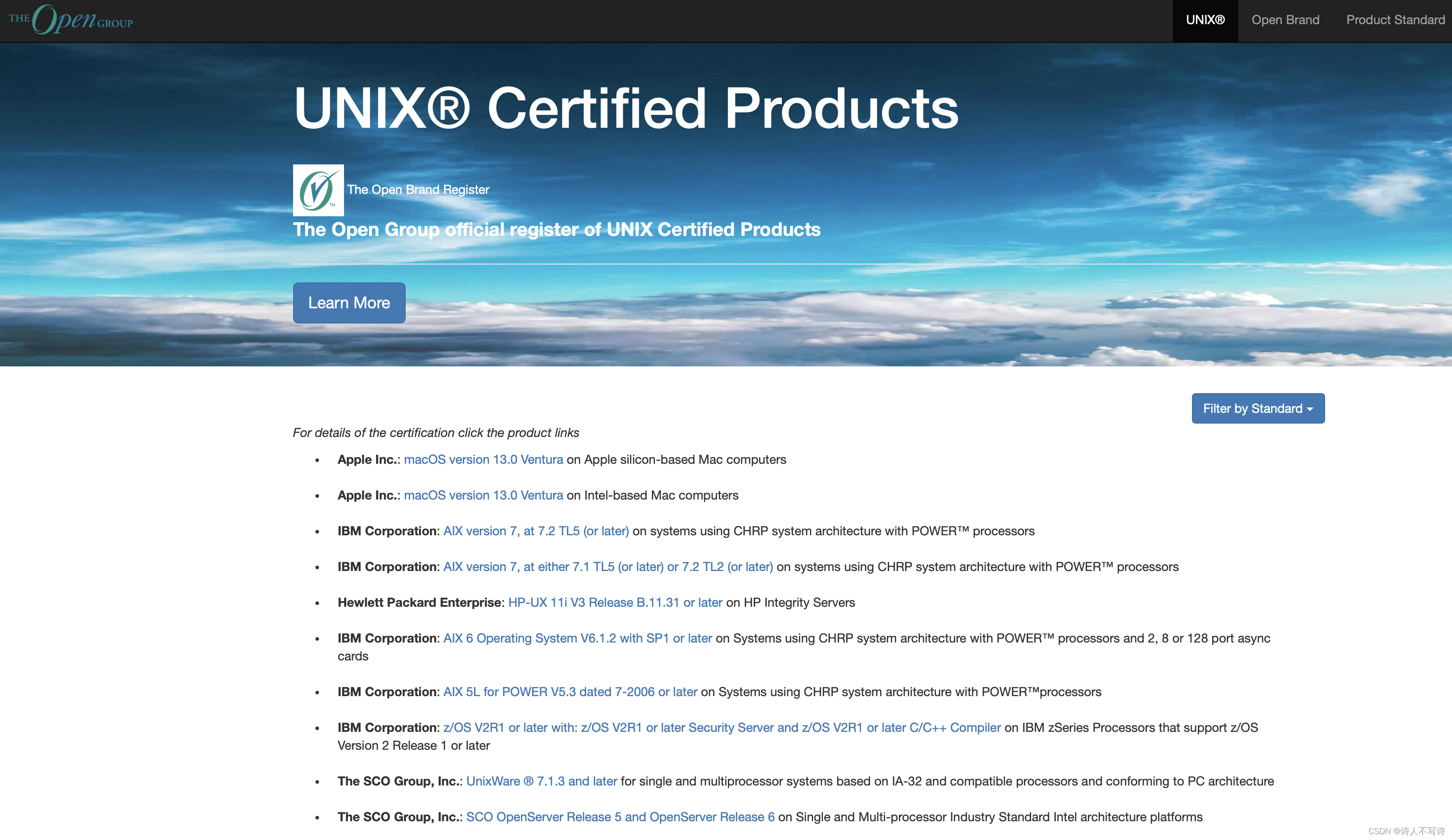Open the HP-UX 11i V3 Release link

615,603
